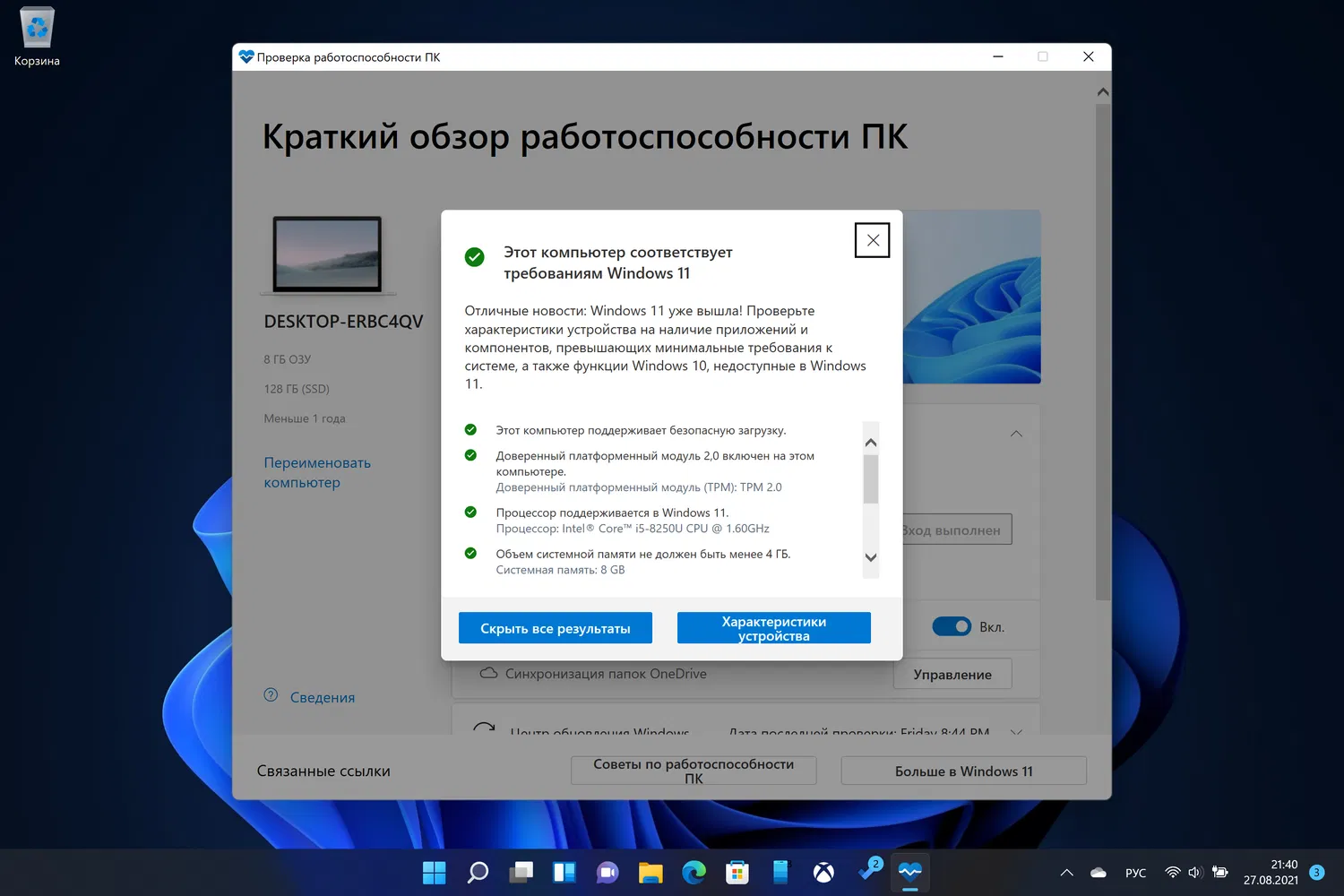
Task: Click Скрыть все результаты button
Action: [556, 628]
